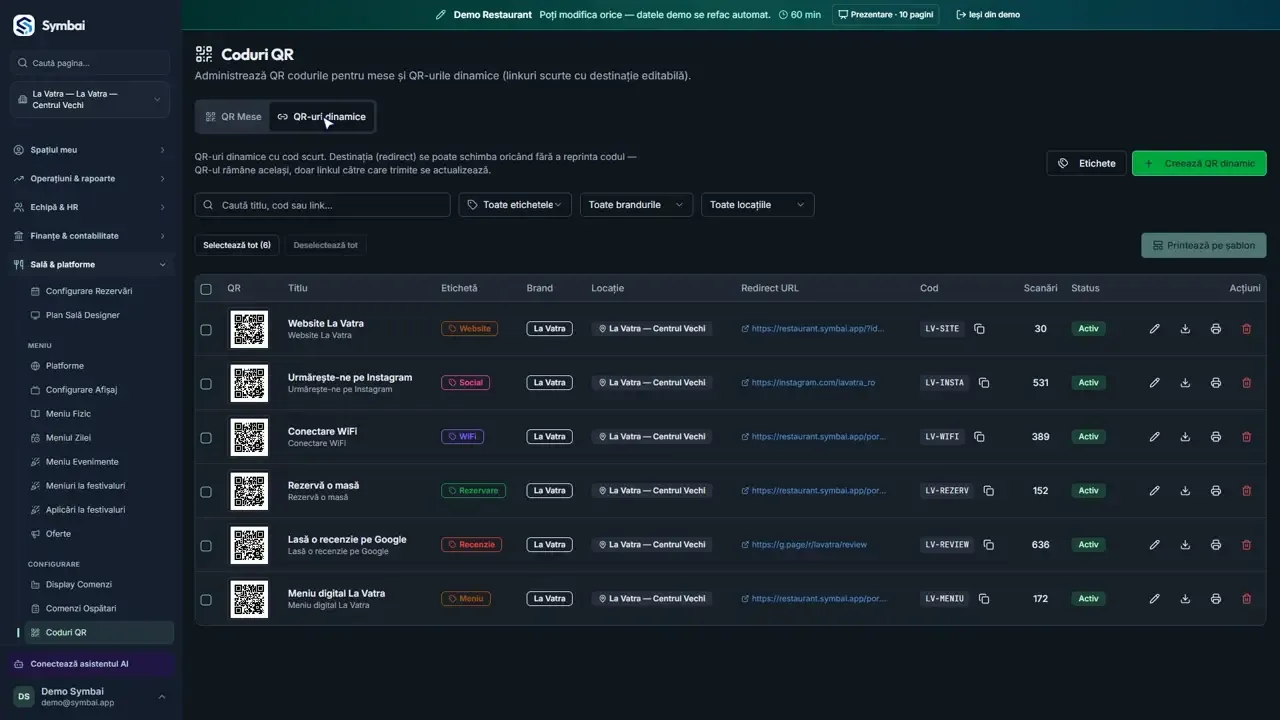Copy the LV-WIFI code

[979, 437]
